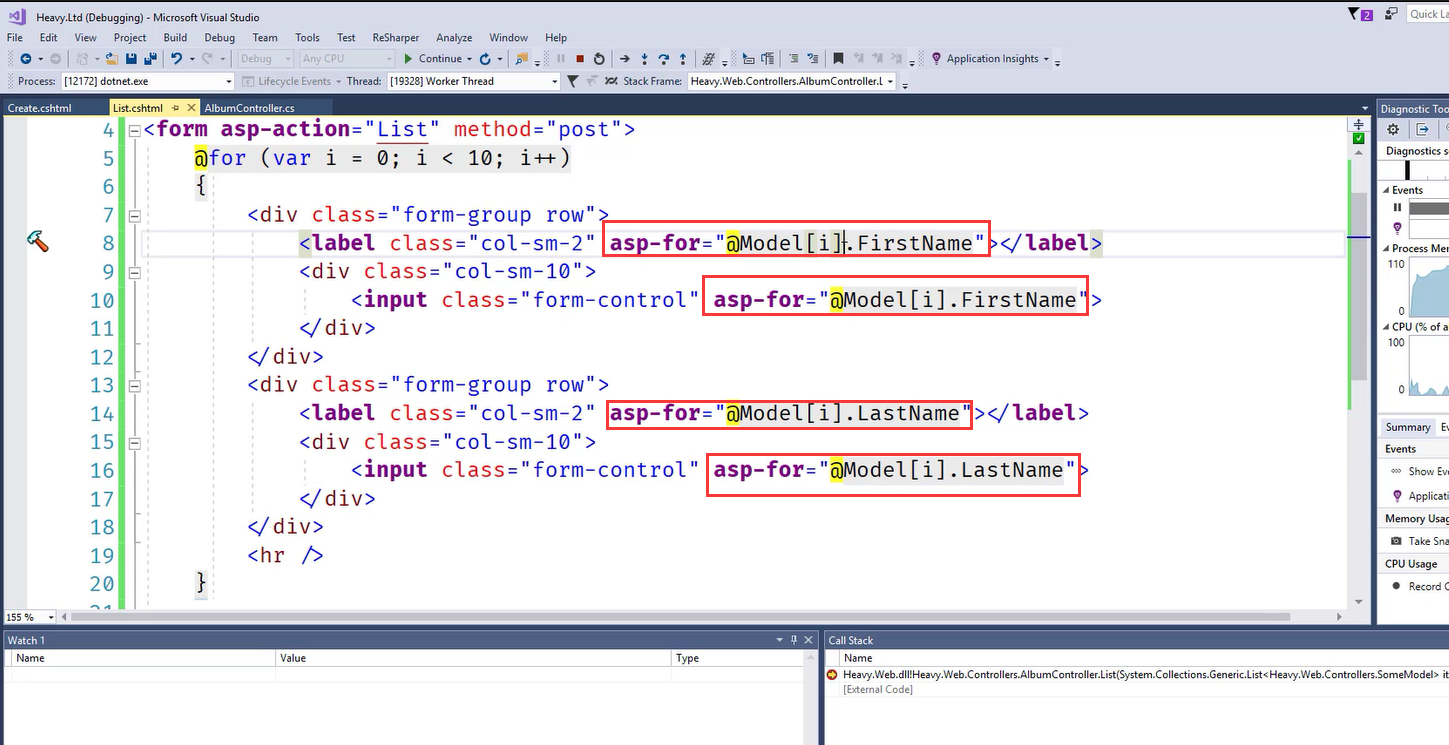Switch to the AlbumController.cs tab

point(249,108)
